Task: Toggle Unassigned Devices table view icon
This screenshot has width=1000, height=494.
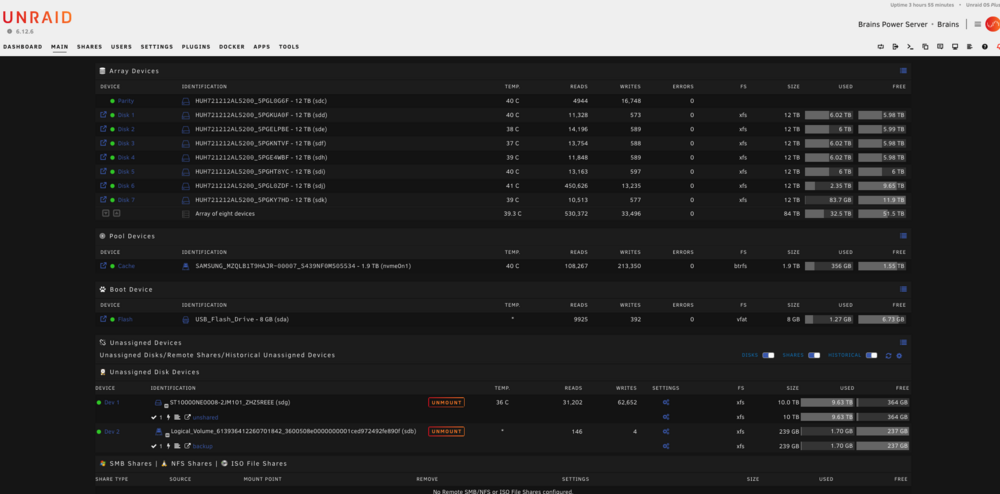Action: coord(903,342)
